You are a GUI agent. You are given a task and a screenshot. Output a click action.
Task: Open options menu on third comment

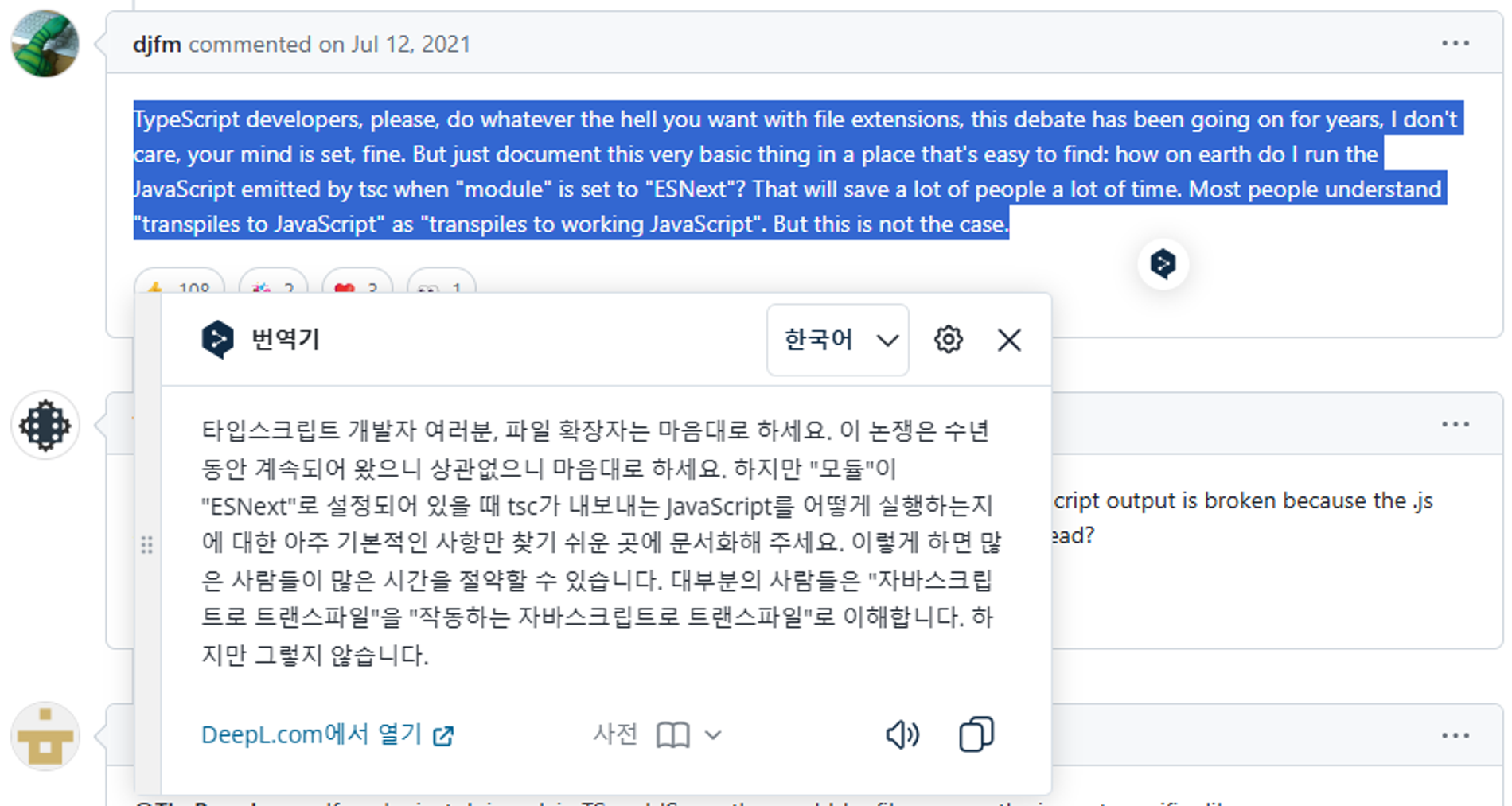coord(1455,735)
